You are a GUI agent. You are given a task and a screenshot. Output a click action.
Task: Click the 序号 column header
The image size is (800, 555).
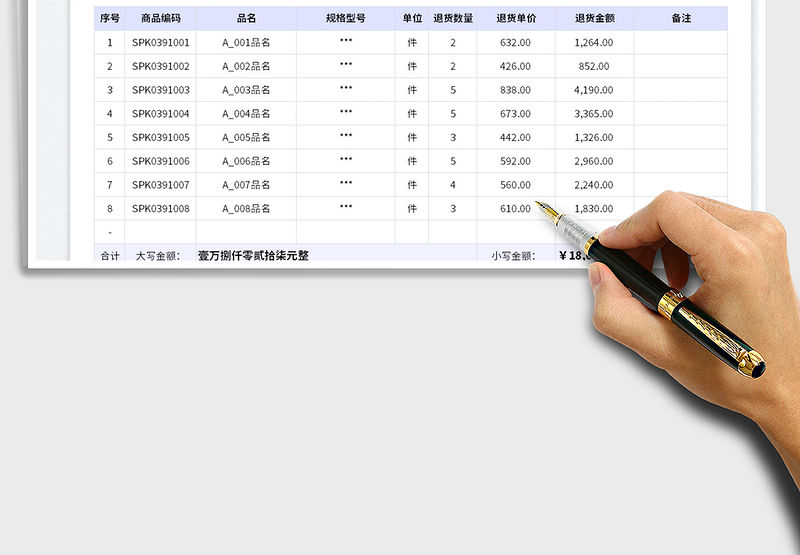click(110, 18)
